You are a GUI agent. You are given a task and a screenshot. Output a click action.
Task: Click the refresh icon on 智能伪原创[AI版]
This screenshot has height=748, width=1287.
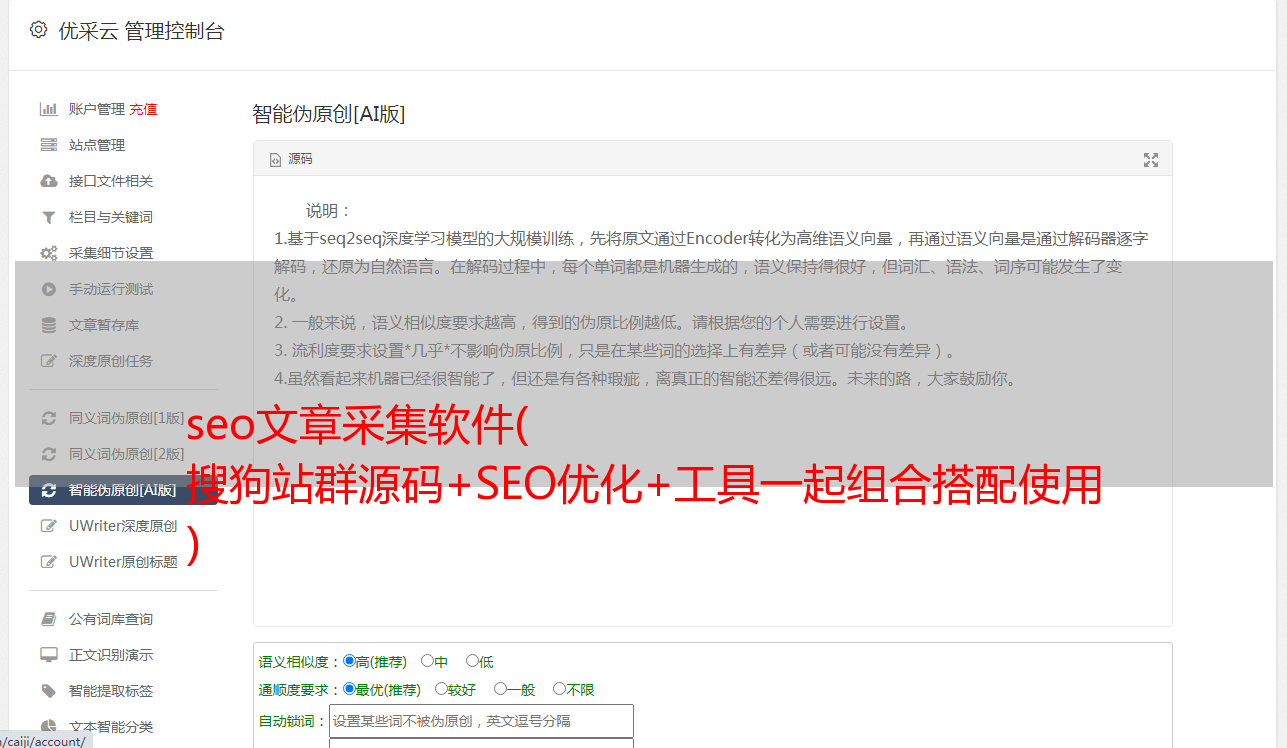pos(48,490)
